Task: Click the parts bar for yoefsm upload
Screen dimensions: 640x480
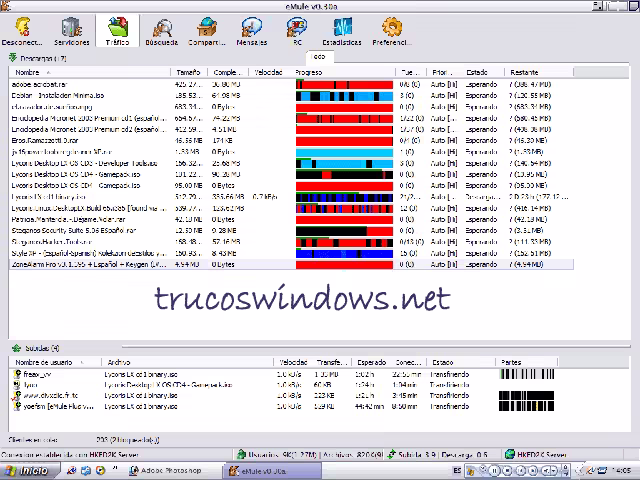Action: (527, 406)
